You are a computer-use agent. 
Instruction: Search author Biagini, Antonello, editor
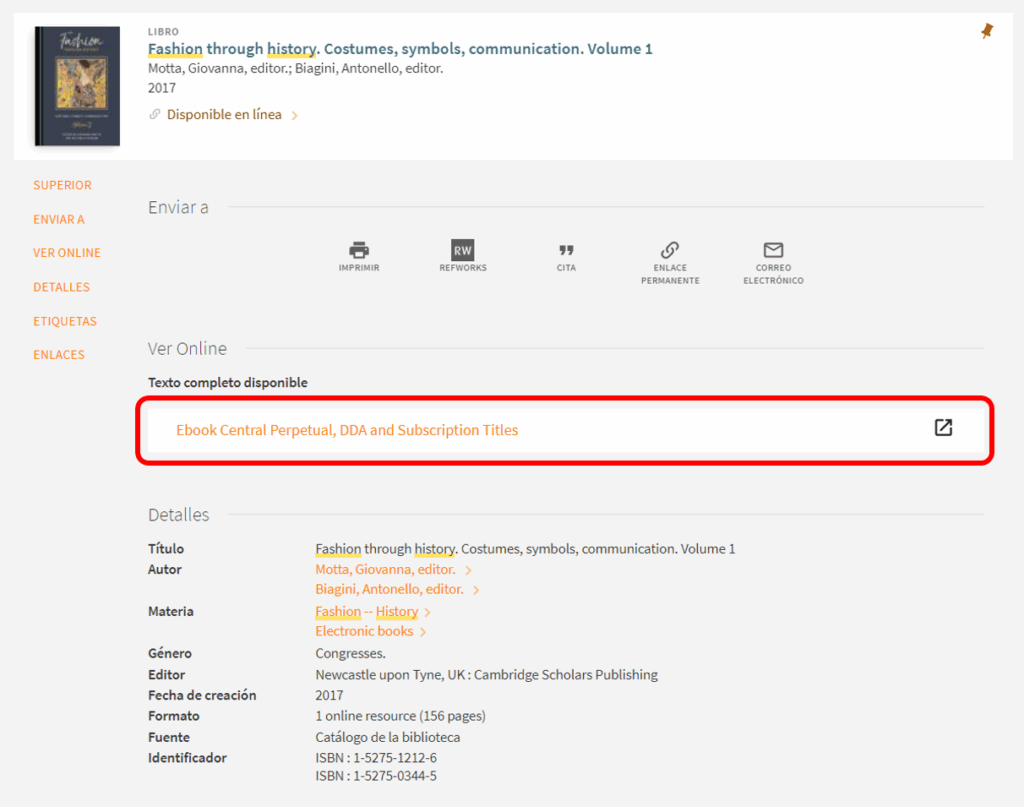point(389,590)
